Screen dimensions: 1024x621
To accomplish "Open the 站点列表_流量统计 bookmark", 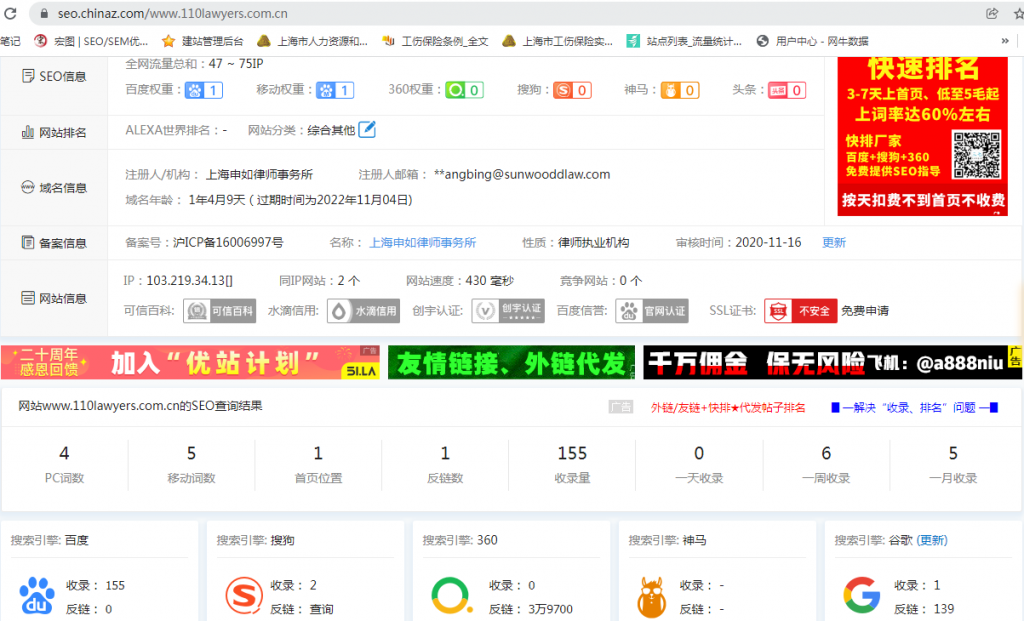I will coord(684,41).
